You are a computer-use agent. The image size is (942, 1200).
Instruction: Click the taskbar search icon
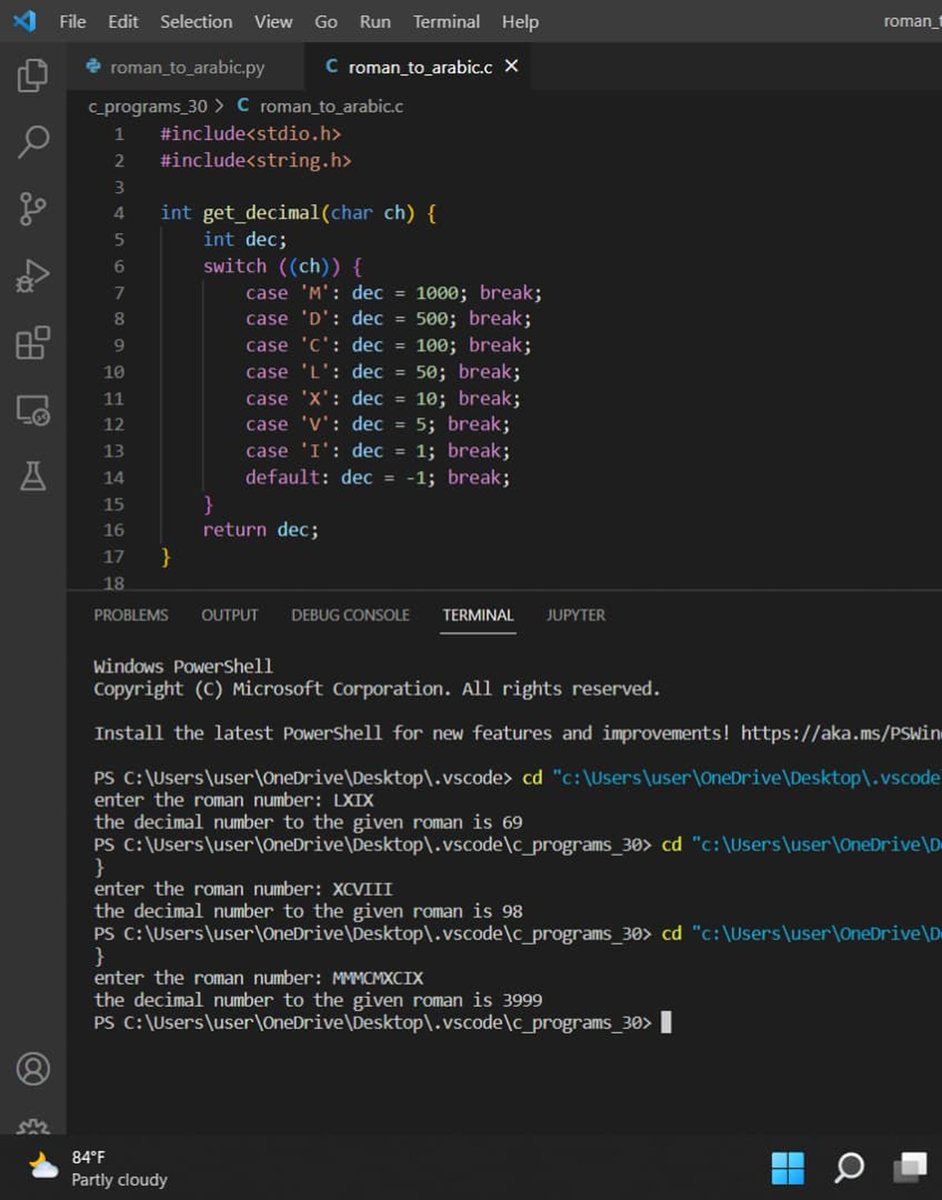pyautogui.click(x=848, y=1167)
